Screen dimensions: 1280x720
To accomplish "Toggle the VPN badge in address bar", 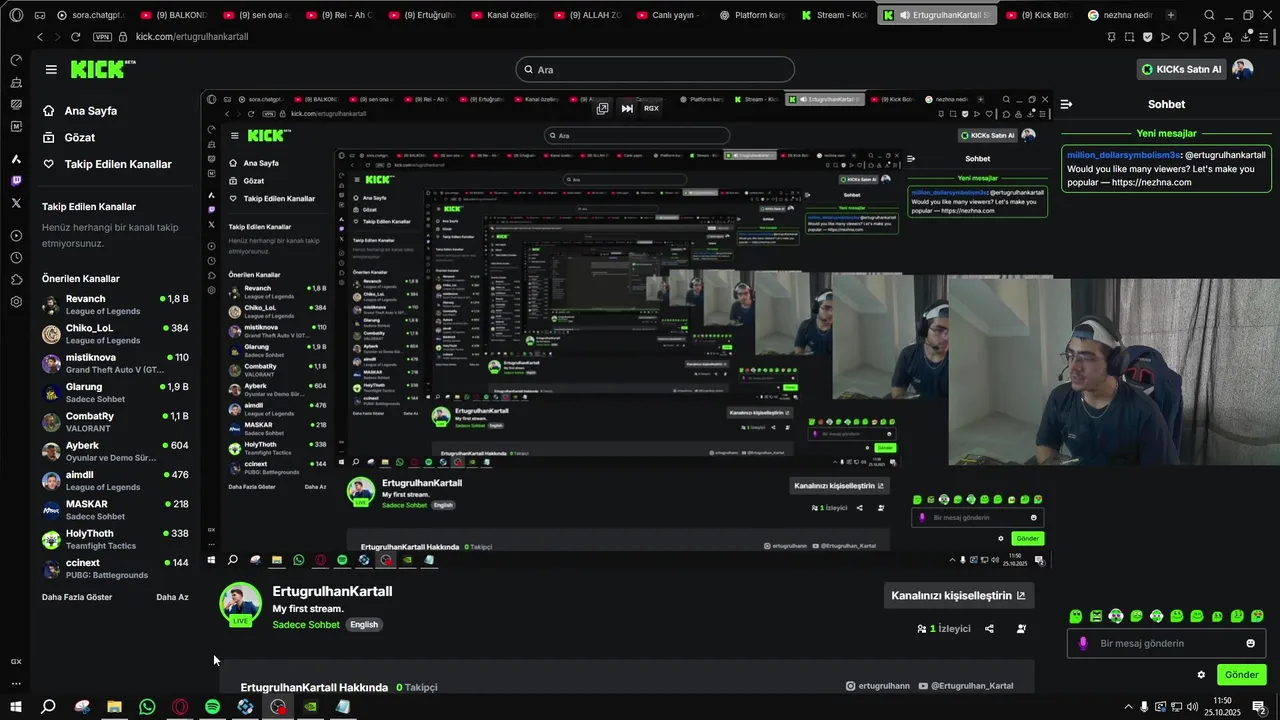I will click(102, 37).
